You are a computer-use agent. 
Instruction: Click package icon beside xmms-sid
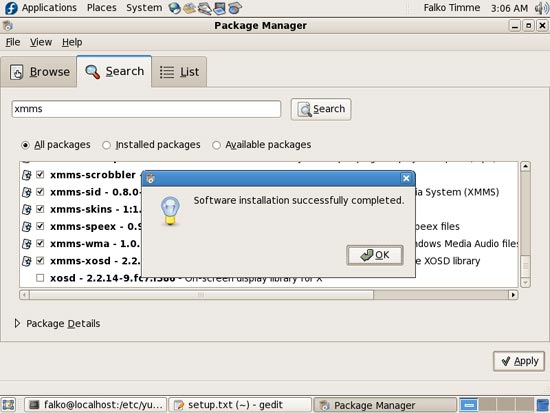[x=27, y=192]
